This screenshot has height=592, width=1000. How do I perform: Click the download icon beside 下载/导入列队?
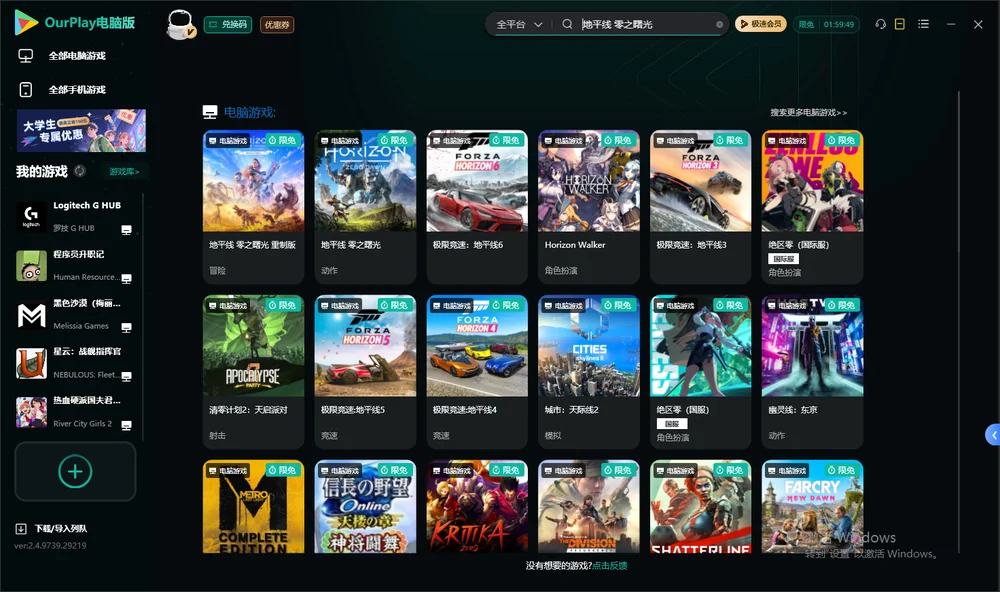21,529
